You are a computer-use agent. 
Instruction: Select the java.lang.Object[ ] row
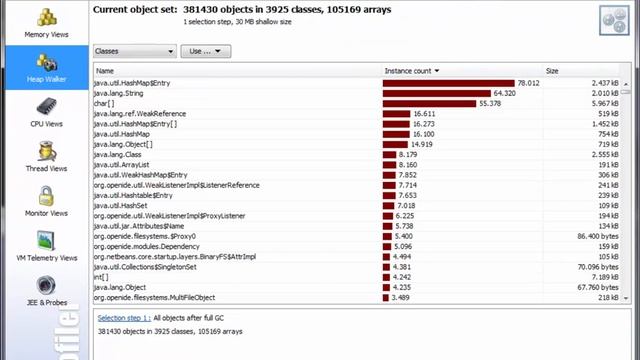tap(357, 144)
